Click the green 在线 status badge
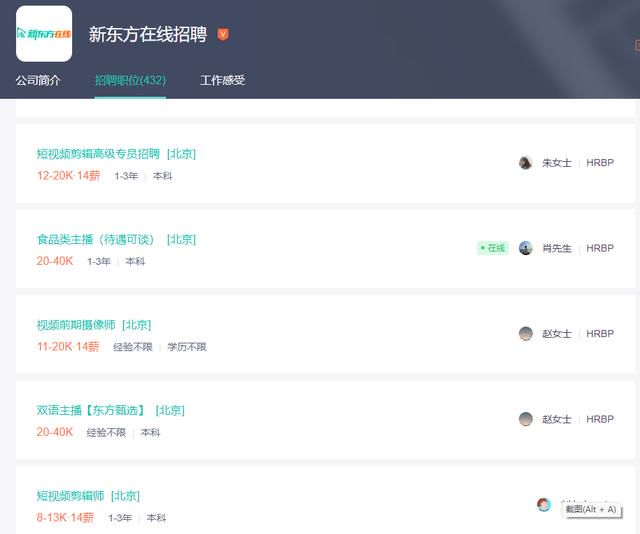Viewport: 640px width, 534px height. [493, 248]
